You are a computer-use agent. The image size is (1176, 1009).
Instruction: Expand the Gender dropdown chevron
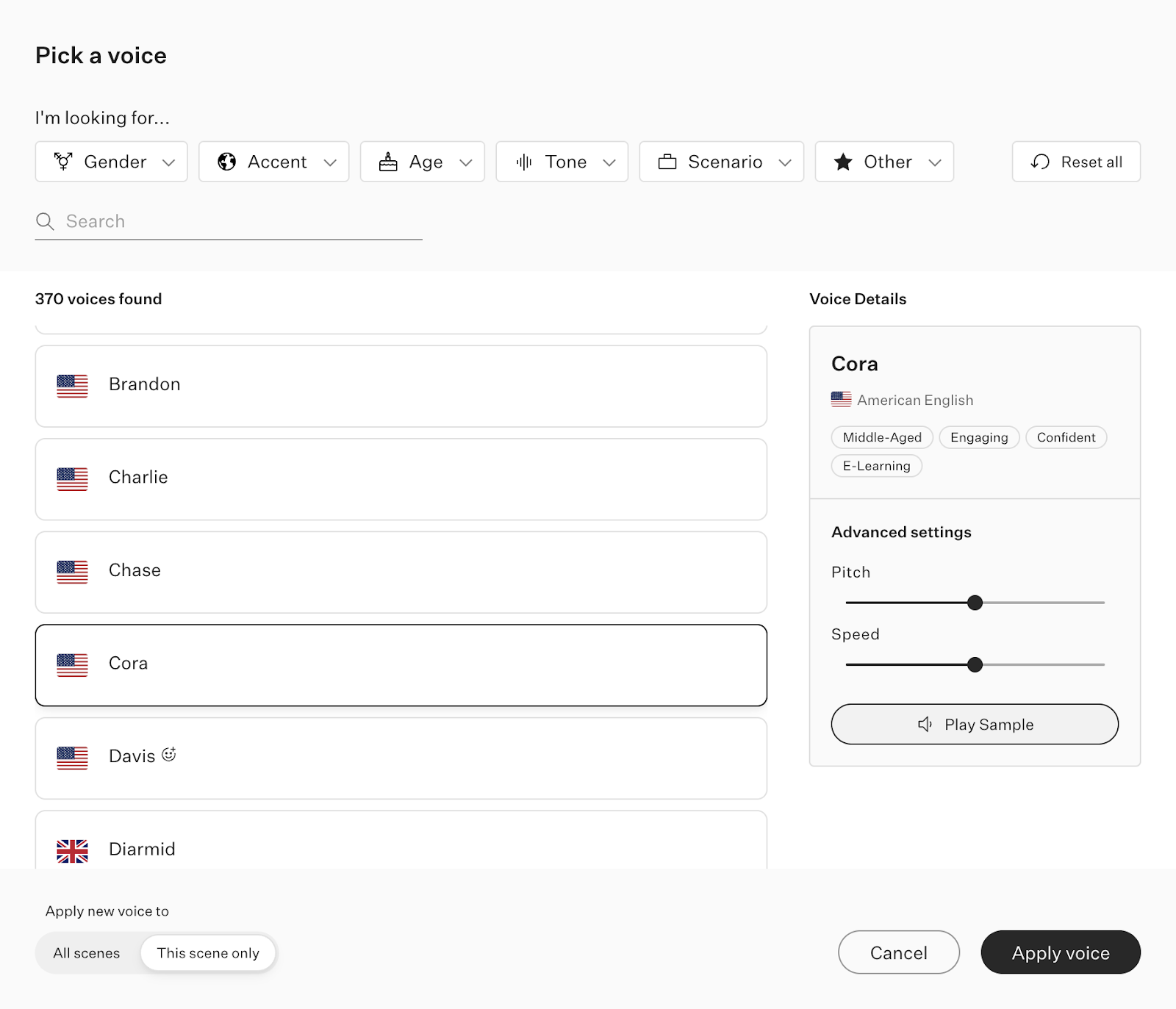[x=169, y=162]
